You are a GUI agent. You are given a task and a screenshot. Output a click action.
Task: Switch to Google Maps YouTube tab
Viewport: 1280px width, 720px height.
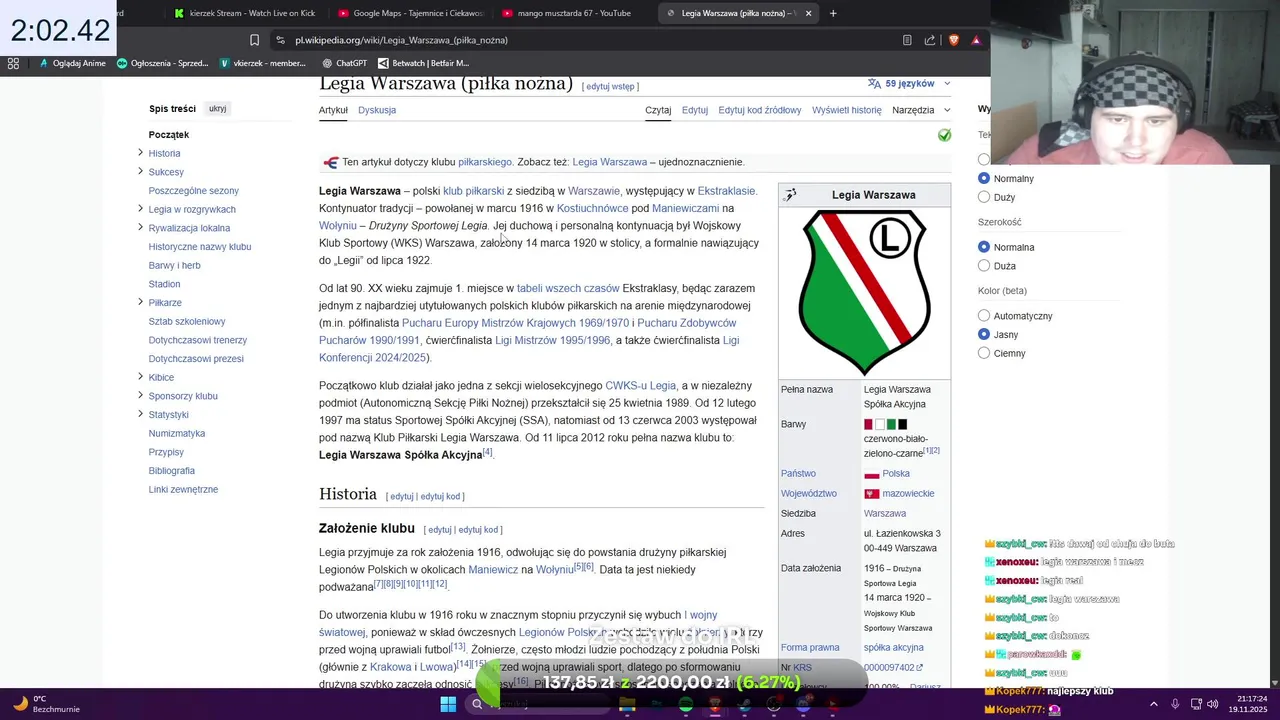[x=410, y=13]
